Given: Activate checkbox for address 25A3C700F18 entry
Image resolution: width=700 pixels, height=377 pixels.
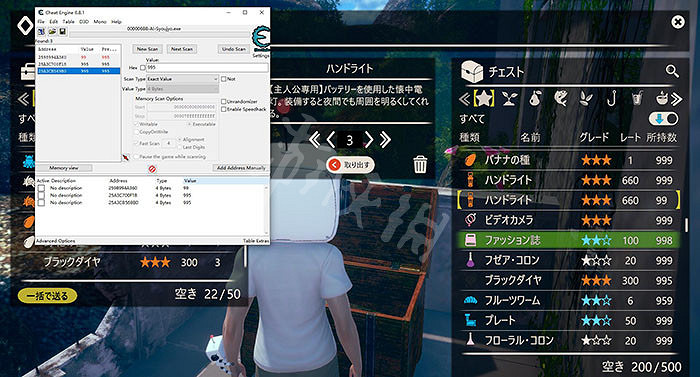Looking at the screenshot, I should pos(42,195).
